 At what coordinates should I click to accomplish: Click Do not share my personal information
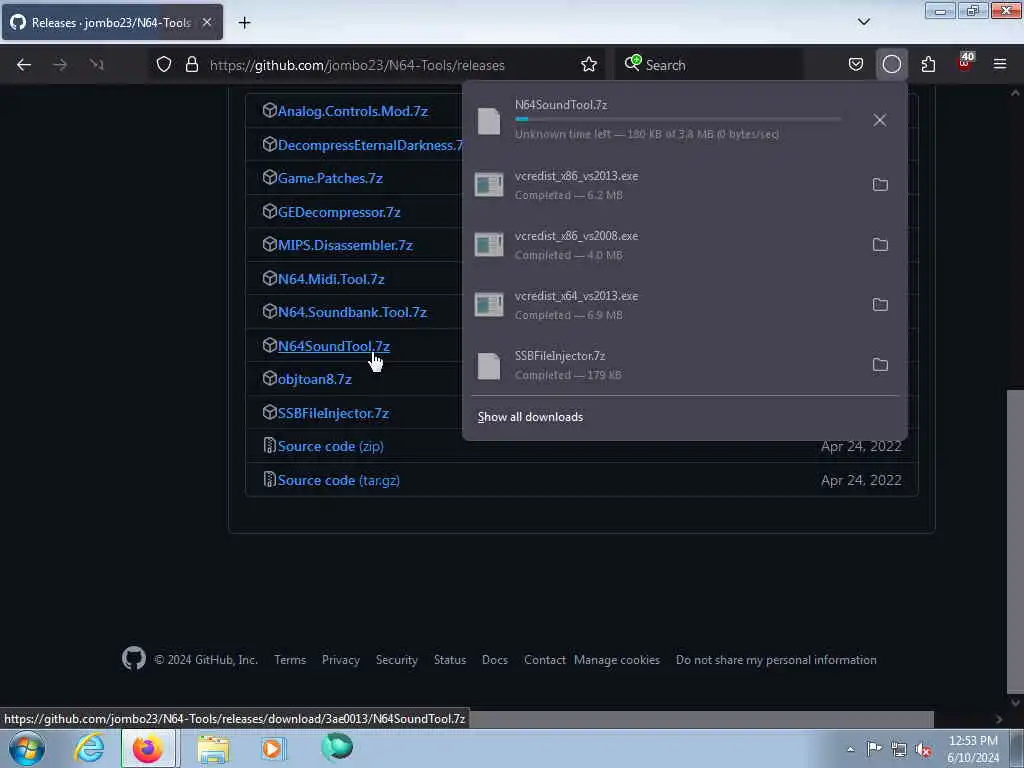tap(776, 660)
